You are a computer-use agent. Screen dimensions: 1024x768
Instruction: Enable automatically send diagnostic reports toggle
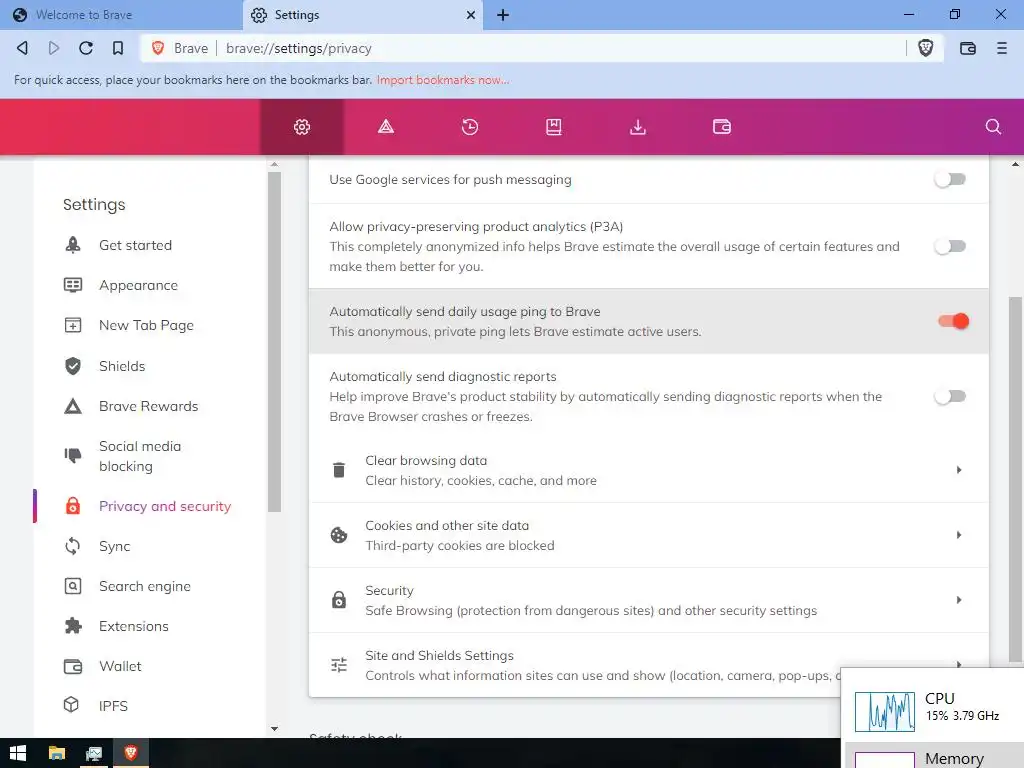(950, 396)
